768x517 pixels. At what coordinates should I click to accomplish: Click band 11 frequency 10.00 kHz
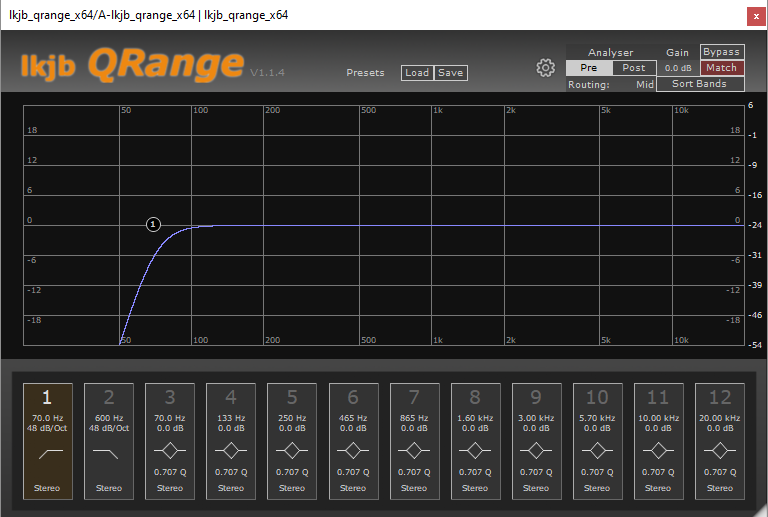(658, 418)
